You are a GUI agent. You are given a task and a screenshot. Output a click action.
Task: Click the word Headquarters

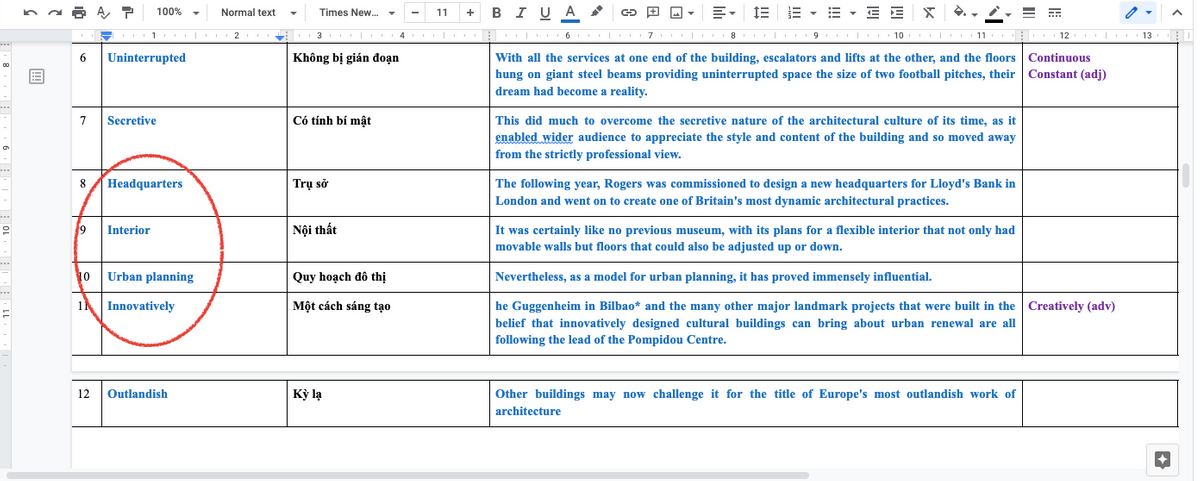click(145, 184)
